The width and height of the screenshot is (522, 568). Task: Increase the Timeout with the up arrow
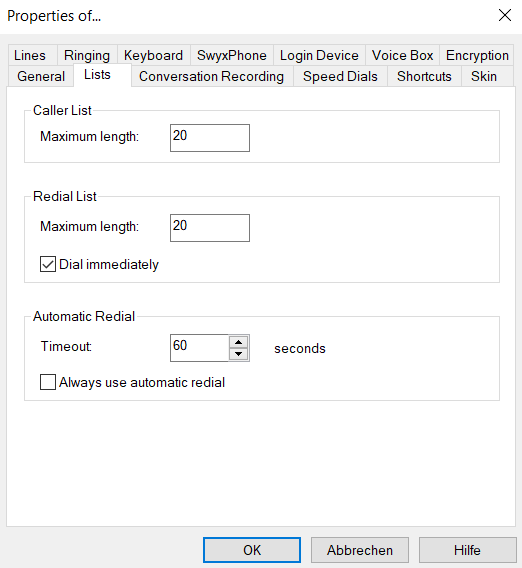coord(239,342)
